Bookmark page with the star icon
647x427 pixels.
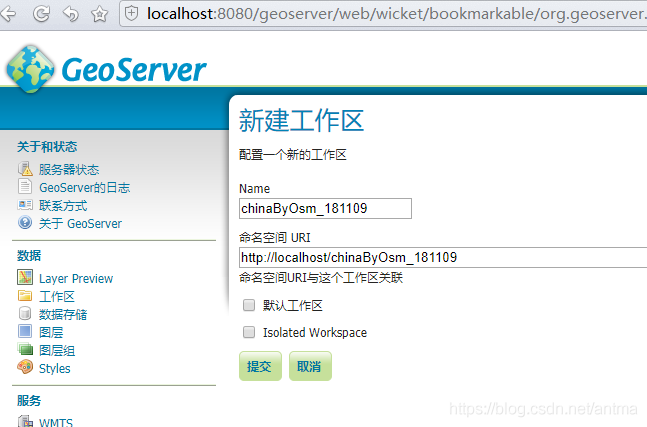(99, 14)
